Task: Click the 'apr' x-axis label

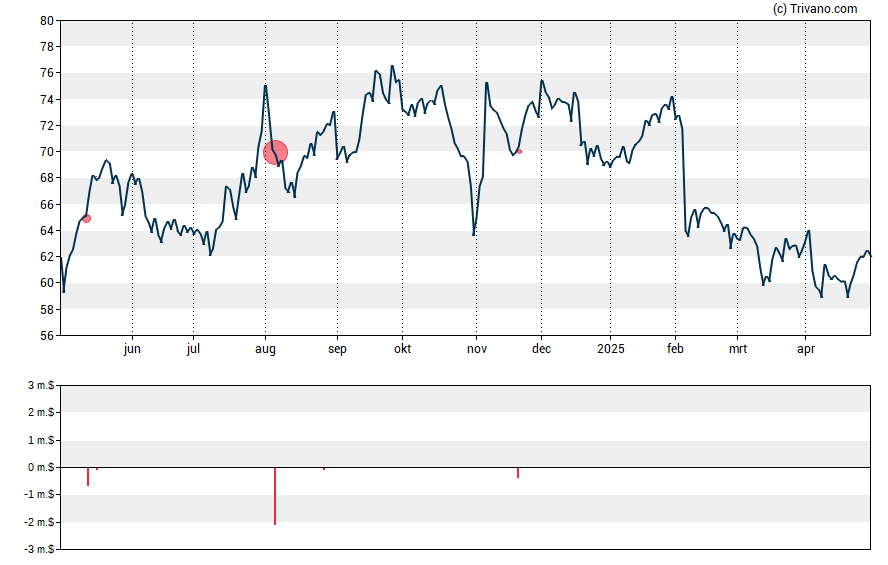Action: tap(806, 349)
